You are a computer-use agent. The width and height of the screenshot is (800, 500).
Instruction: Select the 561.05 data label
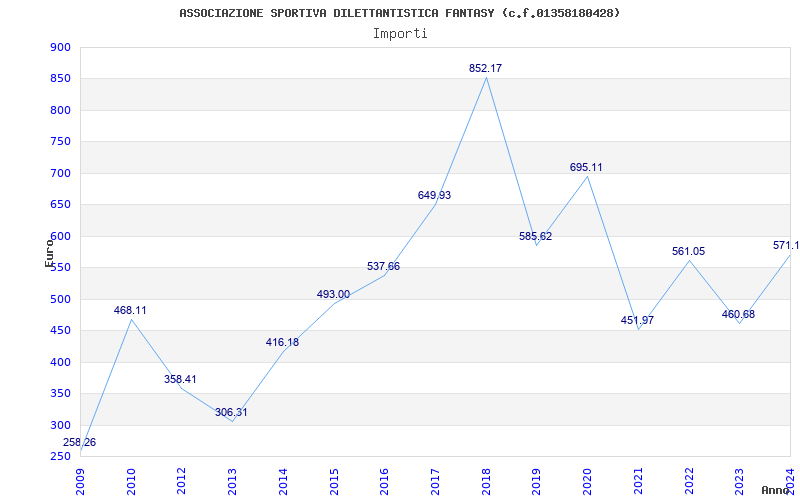688,252
